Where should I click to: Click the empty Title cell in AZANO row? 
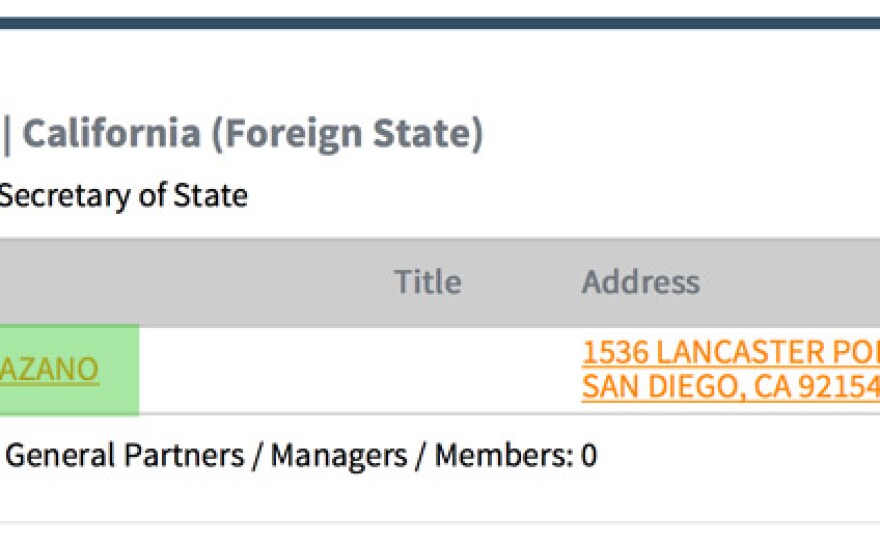pyautogui.click(x=428, y=370)
